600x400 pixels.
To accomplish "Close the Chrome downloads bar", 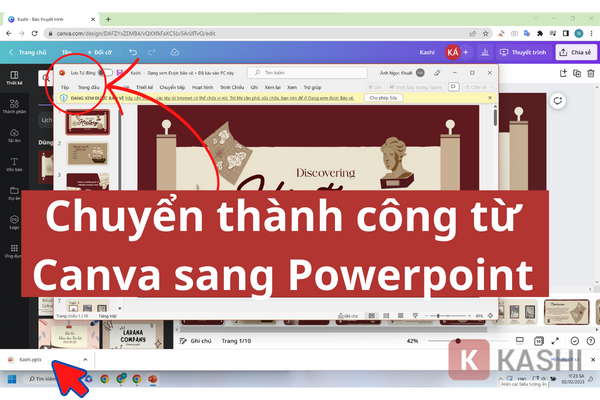I will (x=593, y=359).
